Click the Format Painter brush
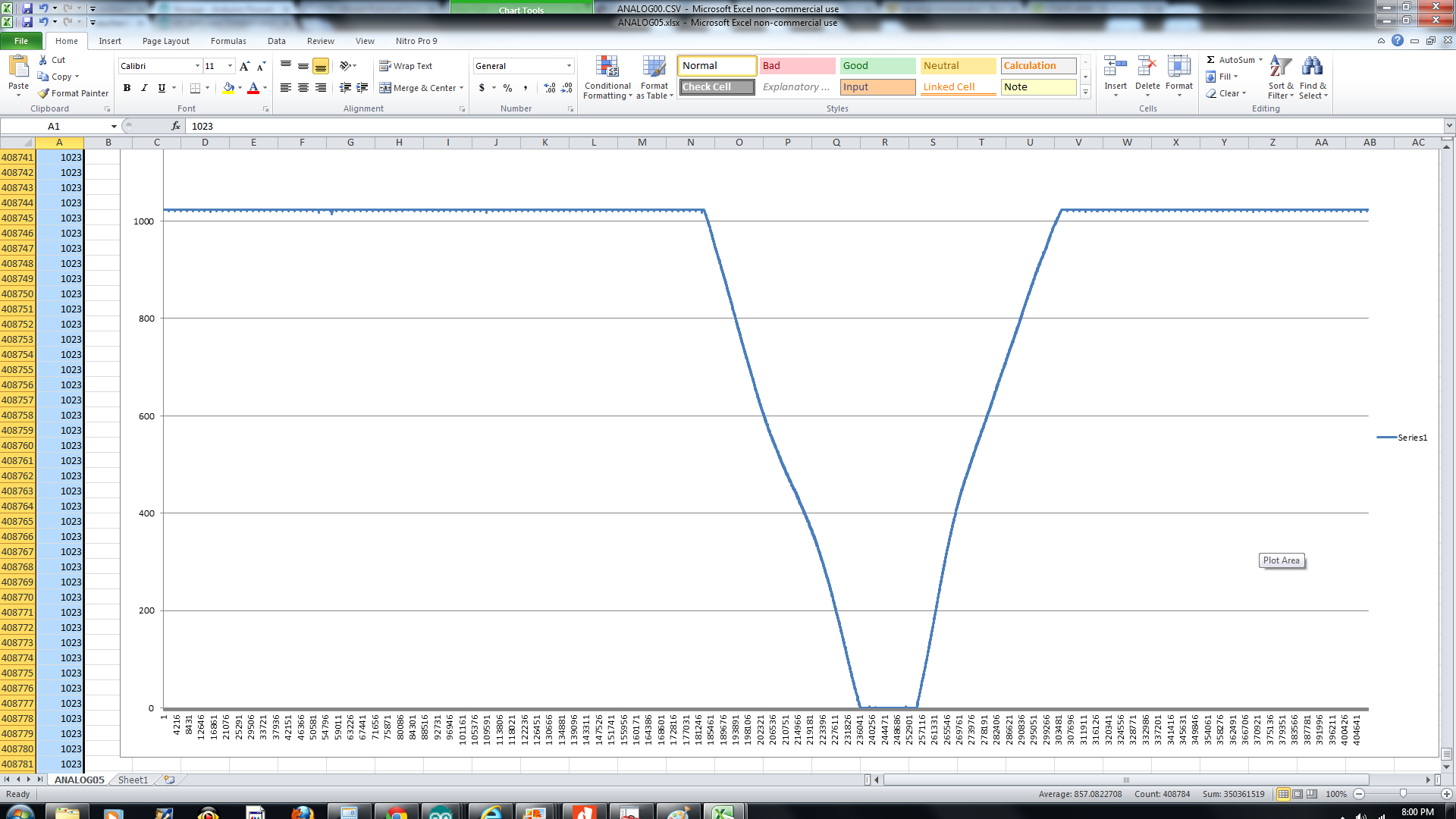 pyautogui.click(x=43, y=93)
